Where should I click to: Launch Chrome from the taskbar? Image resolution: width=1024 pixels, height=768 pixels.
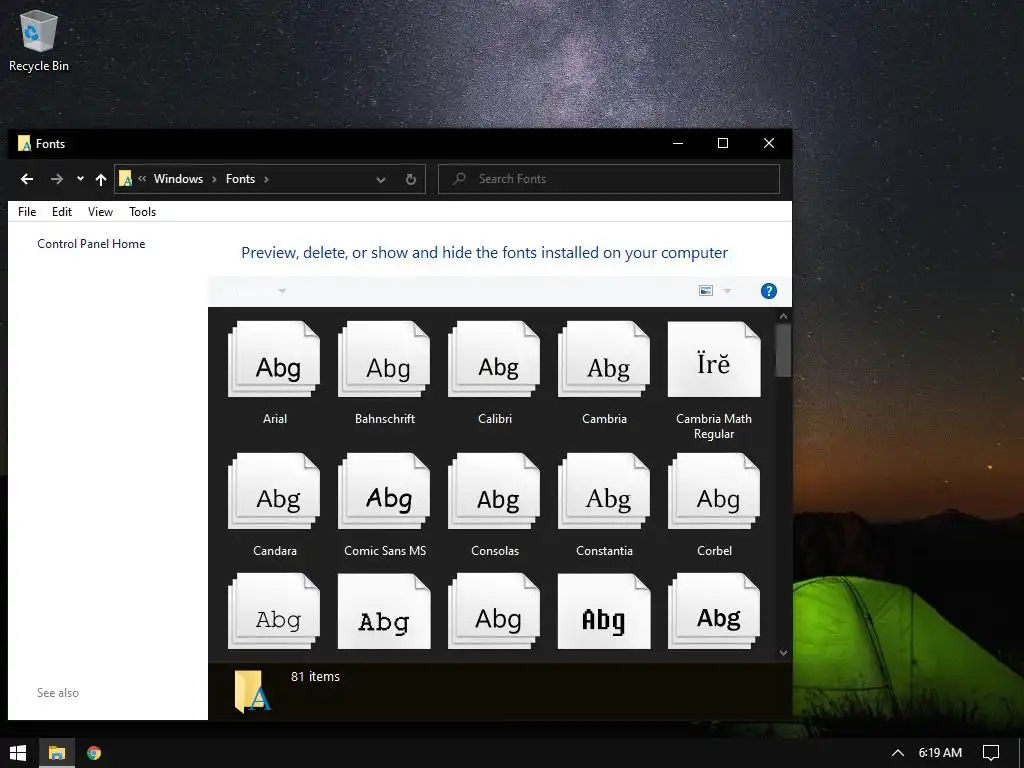(94, 753)
